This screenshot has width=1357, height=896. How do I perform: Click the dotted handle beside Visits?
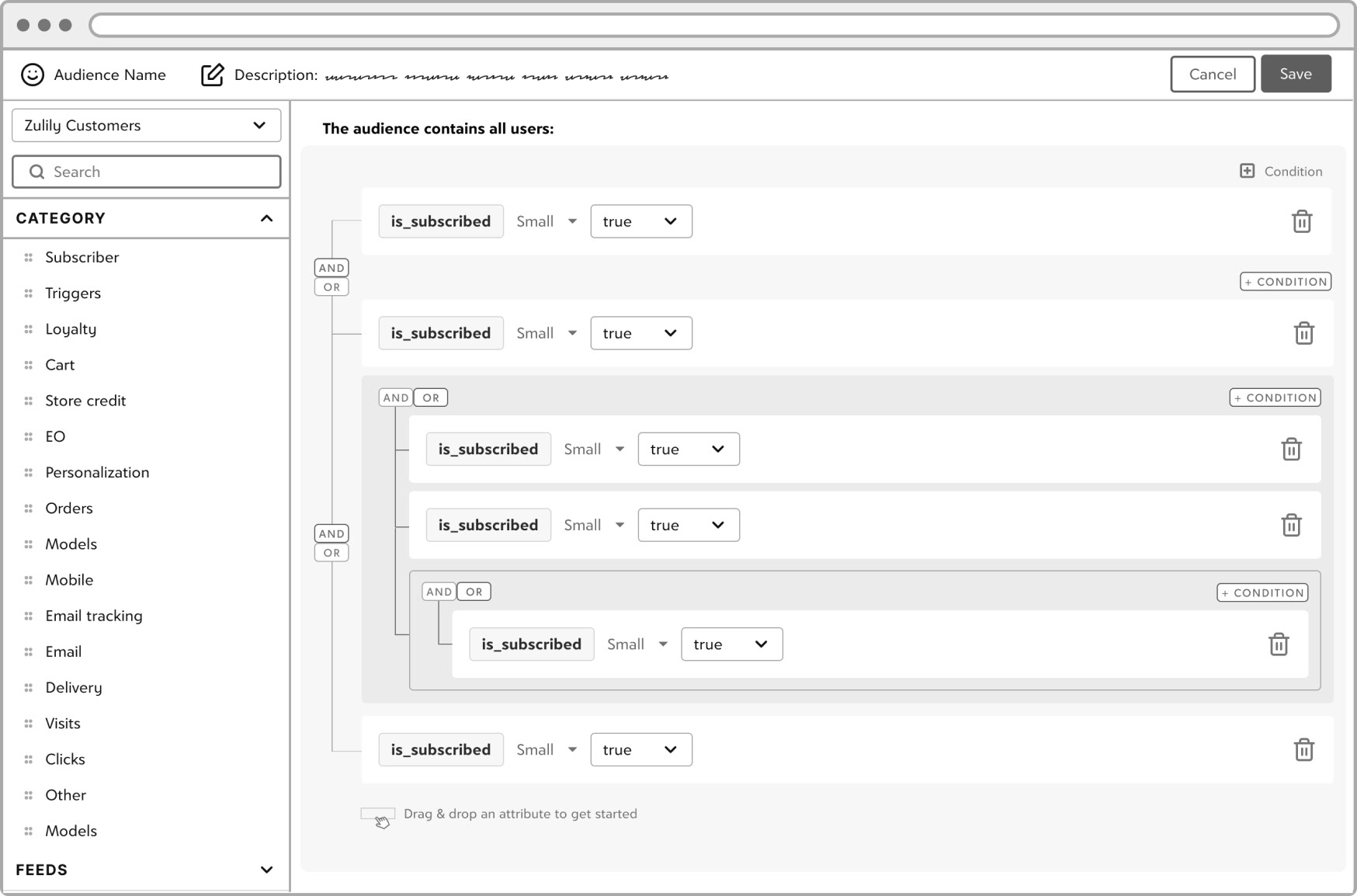click(29, 723)
